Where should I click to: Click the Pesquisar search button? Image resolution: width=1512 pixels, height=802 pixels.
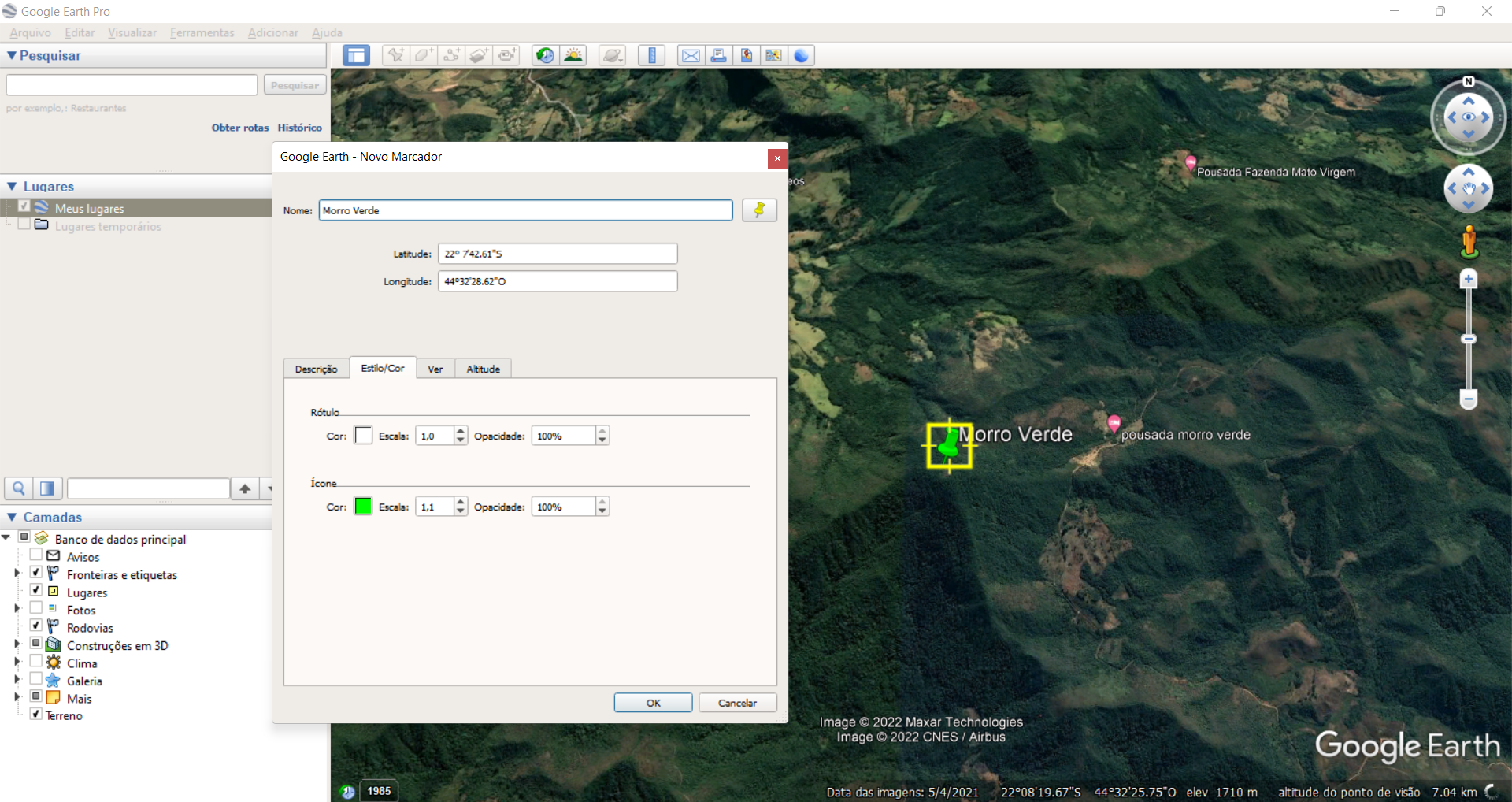pos(295,85)
